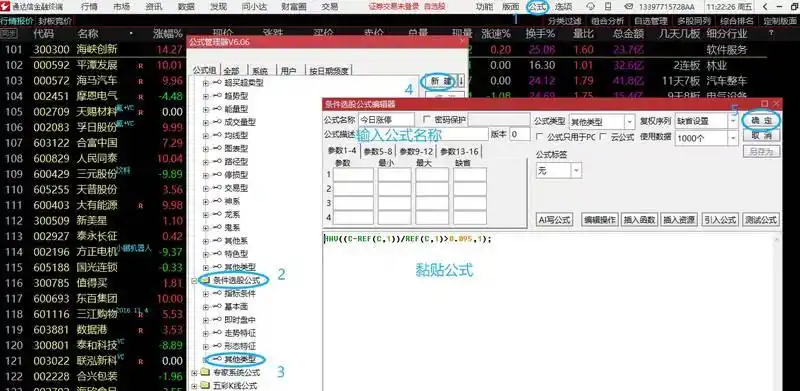Expand the 均线型 tree node
Screen dimensions: 800x391
pyautogui.click(x=206, y=136)
